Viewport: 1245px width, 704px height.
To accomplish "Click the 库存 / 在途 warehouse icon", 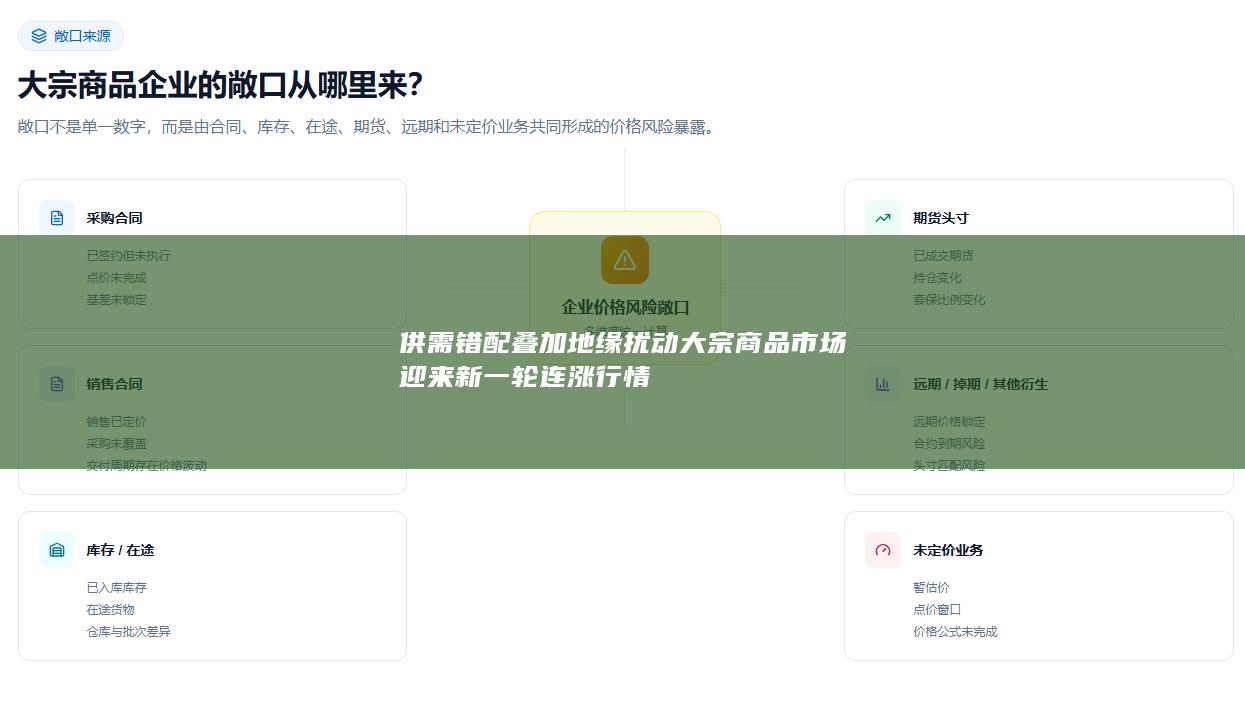I will (x=57, y=550).
